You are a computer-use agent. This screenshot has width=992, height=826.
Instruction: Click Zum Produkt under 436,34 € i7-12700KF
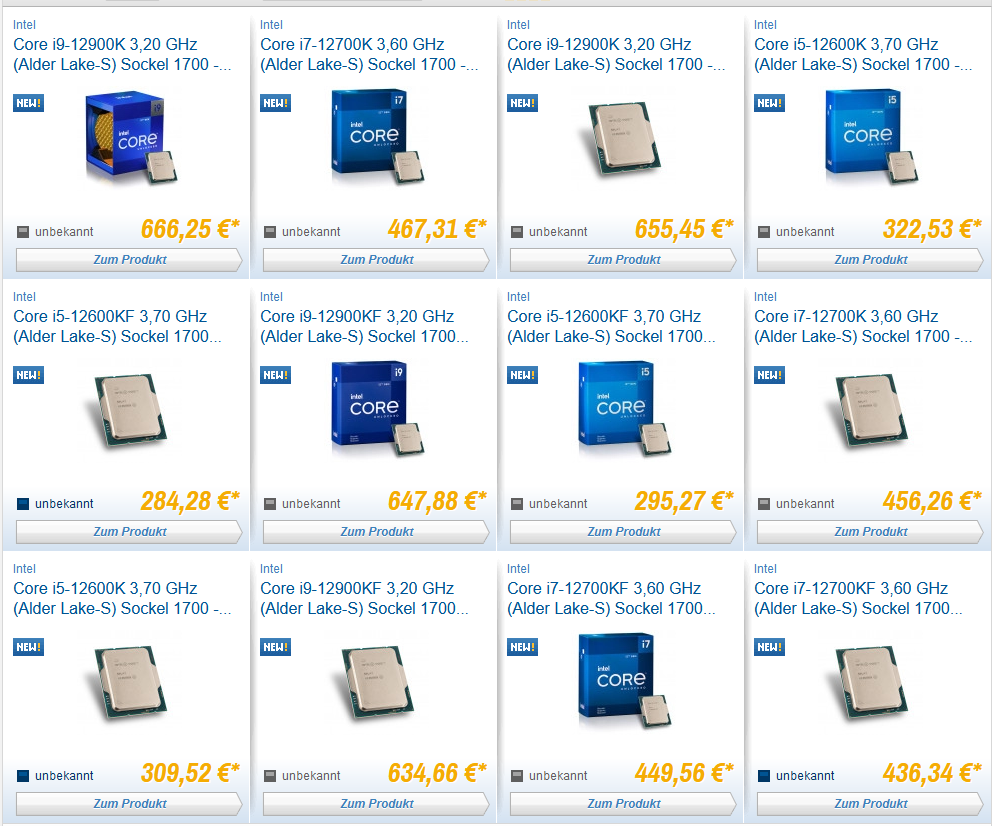point(870,804)
